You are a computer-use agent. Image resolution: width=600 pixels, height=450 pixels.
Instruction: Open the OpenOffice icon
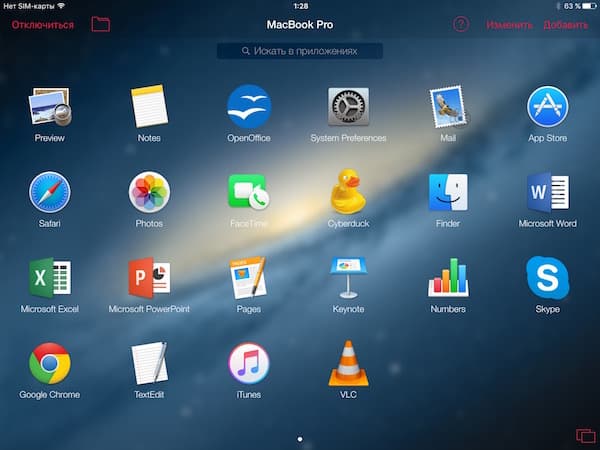tap(249, 106)
